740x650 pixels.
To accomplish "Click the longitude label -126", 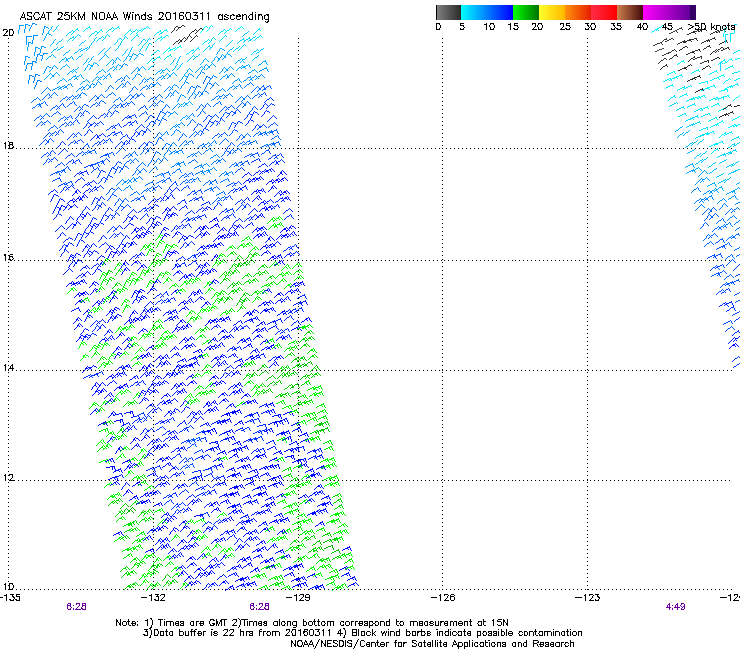I will click(x=443, y=598).
